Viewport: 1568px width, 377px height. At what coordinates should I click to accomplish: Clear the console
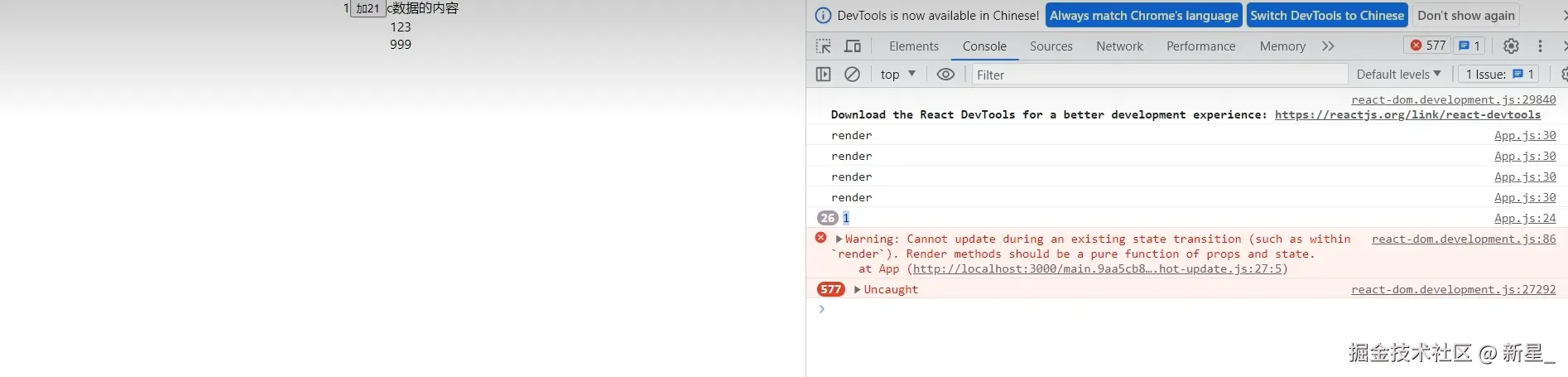[x=852, y=75]
